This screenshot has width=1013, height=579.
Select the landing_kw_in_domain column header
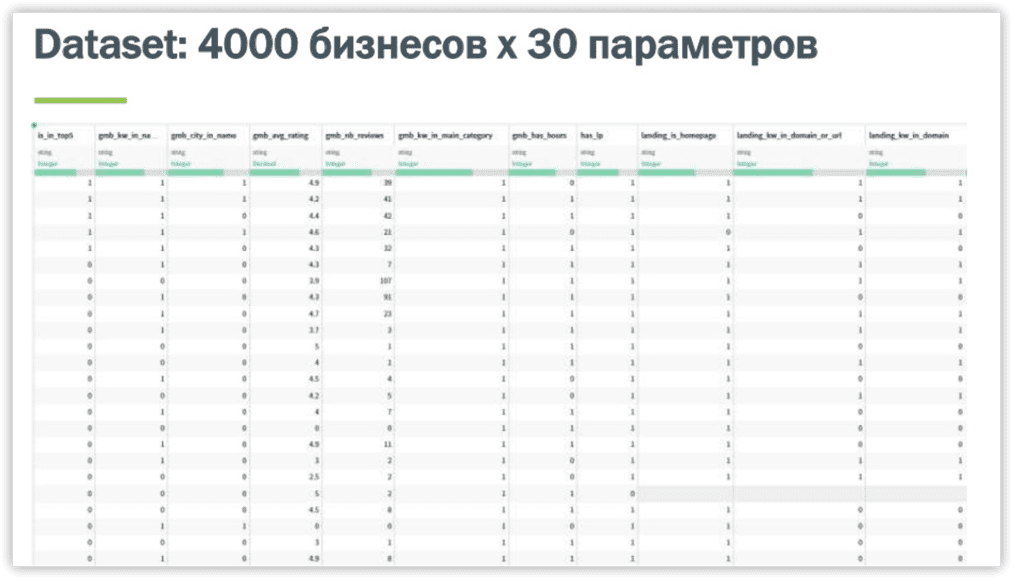coord(908,136)
